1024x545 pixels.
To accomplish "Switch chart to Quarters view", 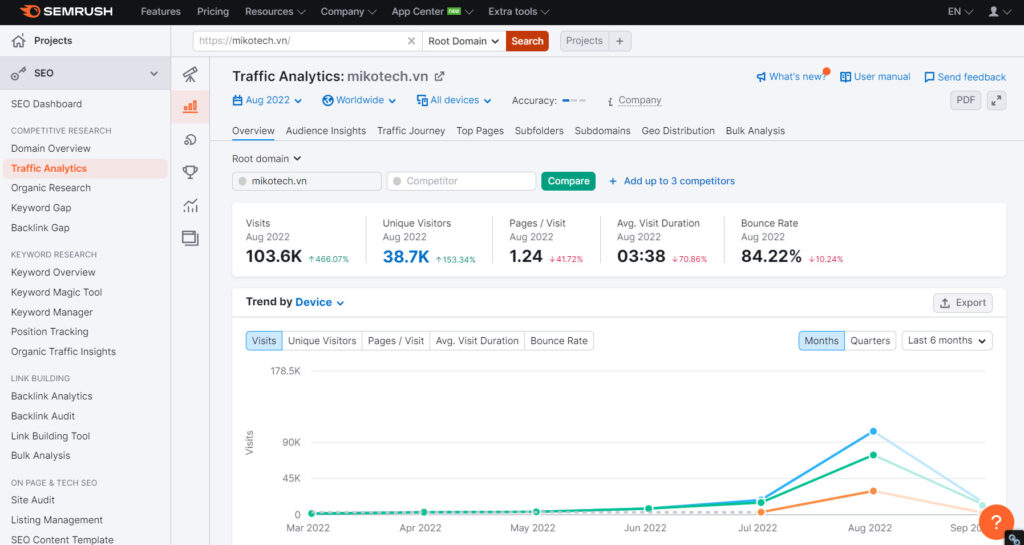I will tap(870, 341).
